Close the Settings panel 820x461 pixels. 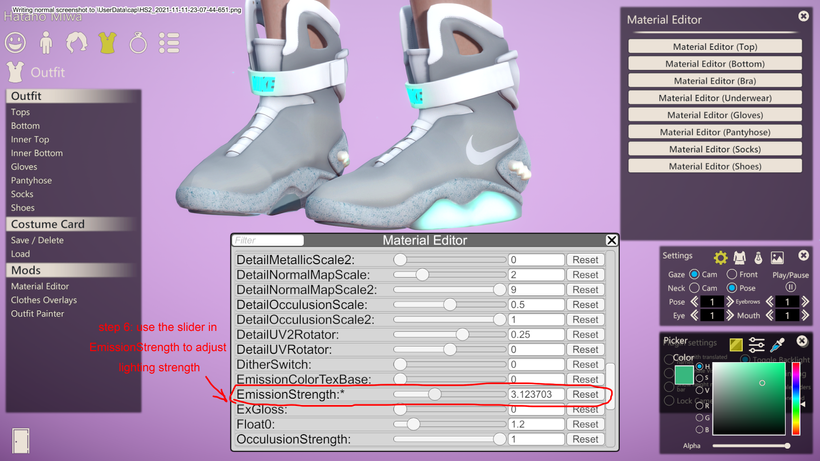click(x=803, y=256)
